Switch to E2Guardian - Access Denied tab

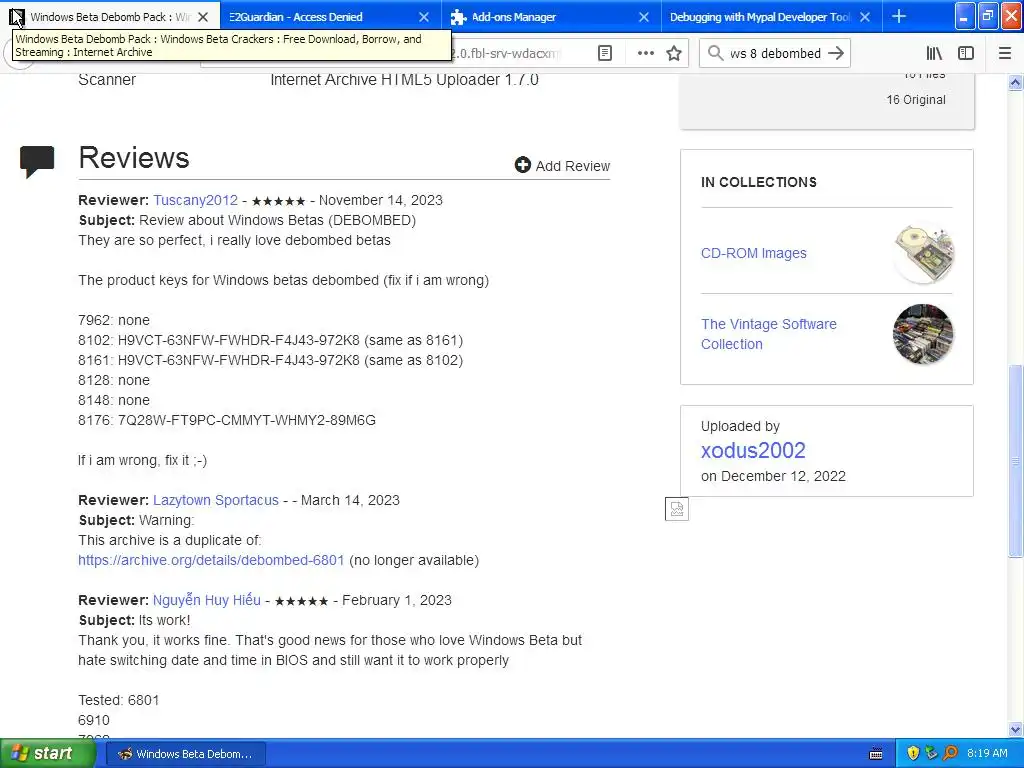pos(331,17)
